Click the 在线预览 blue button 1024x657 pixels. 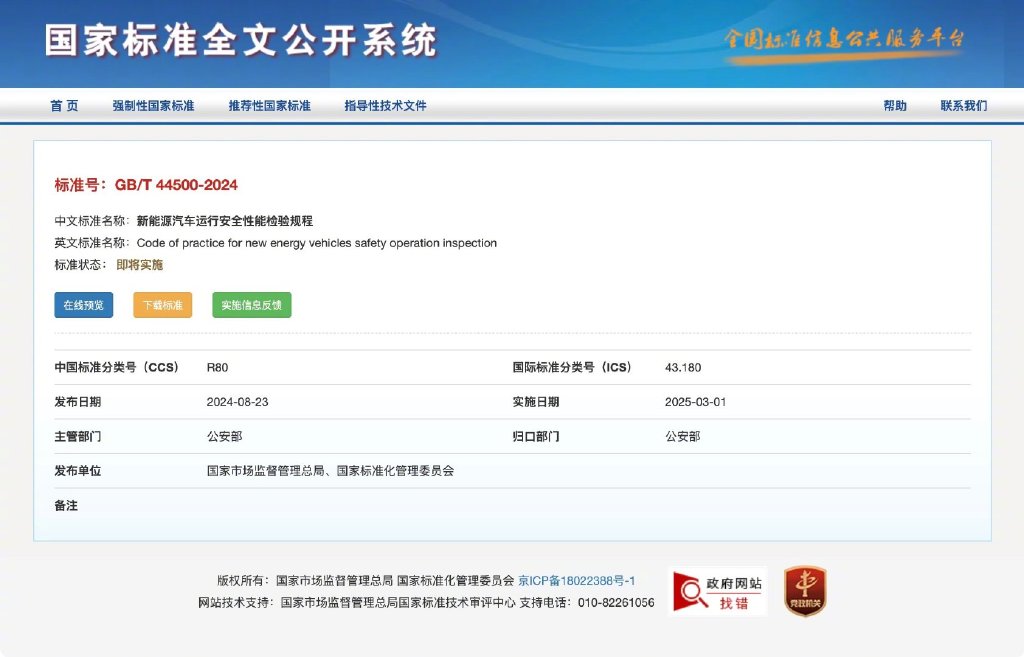[84, 305]
